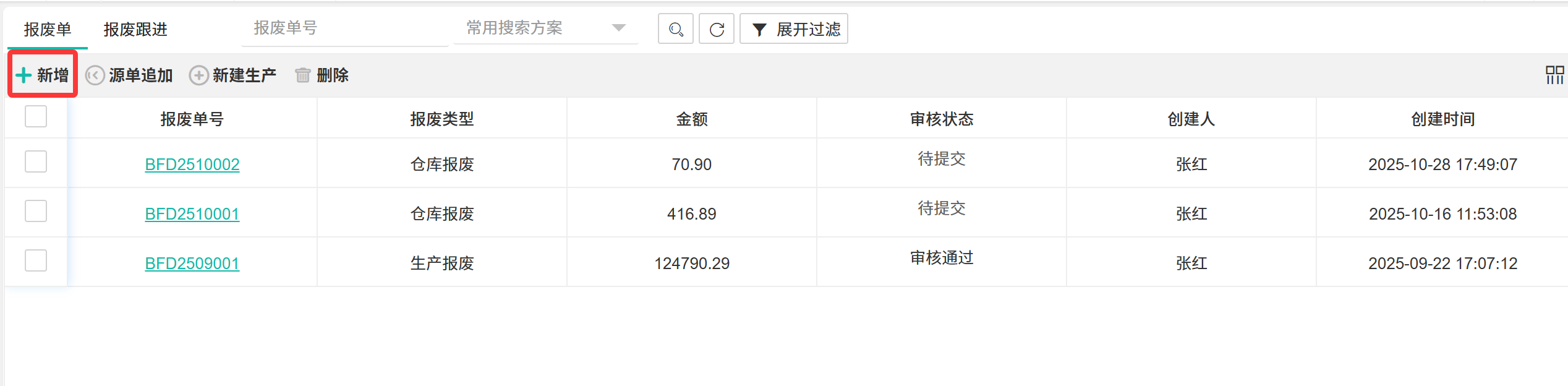This screenshot has height=386, width=1568.
Task: Click the 新增 plus icon
Action: coord(23,75)
